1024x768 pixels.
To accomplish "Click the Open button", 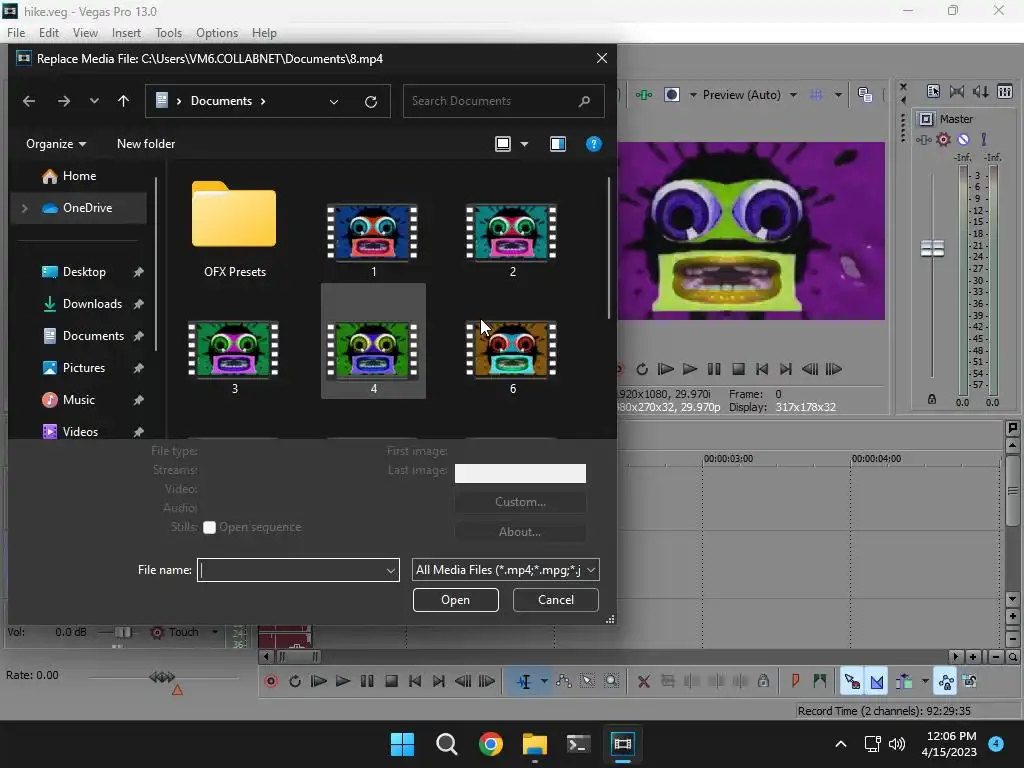I will click(x=456, y=600).
